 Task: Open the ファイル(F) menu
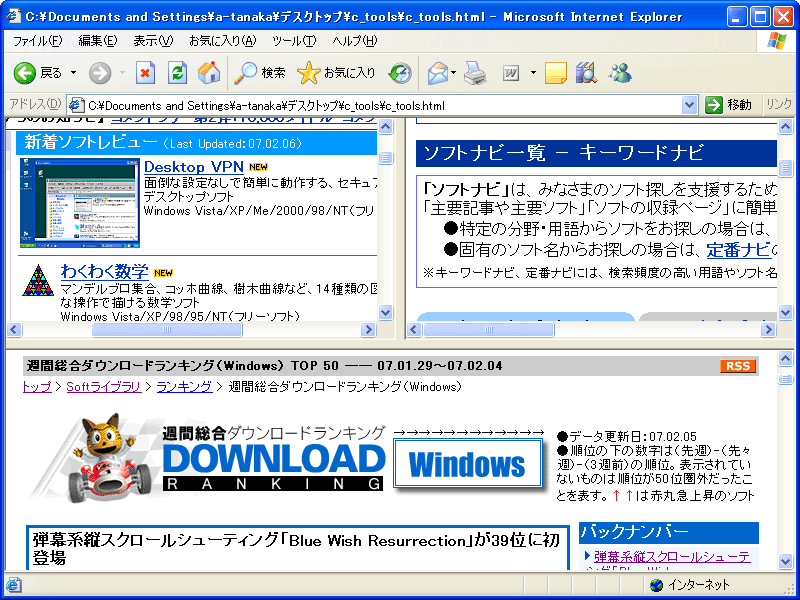[x=37, y=41]
